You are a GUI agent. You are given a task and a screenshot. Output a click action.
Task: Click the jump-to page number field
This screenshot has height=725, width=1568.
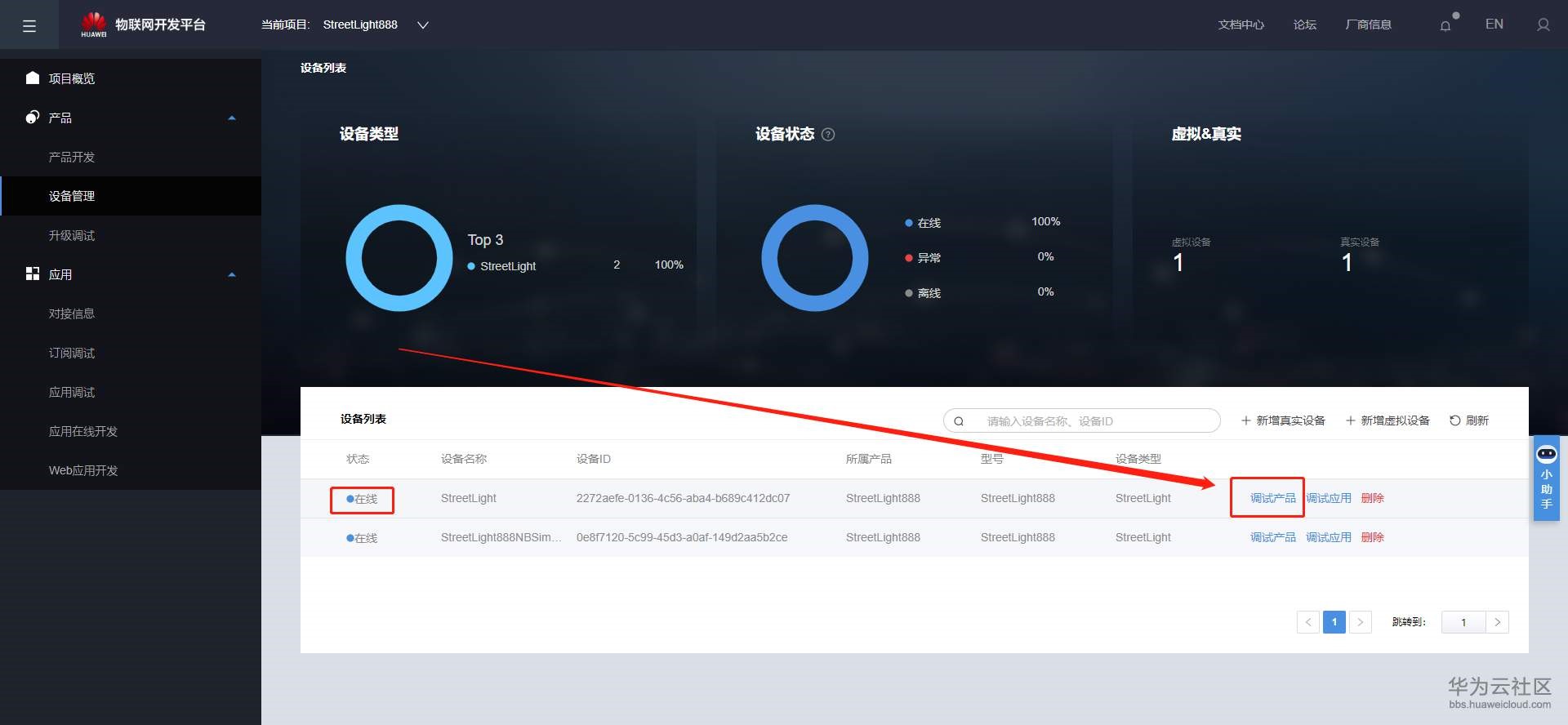pyautogui.click(x=1463, y=622)
